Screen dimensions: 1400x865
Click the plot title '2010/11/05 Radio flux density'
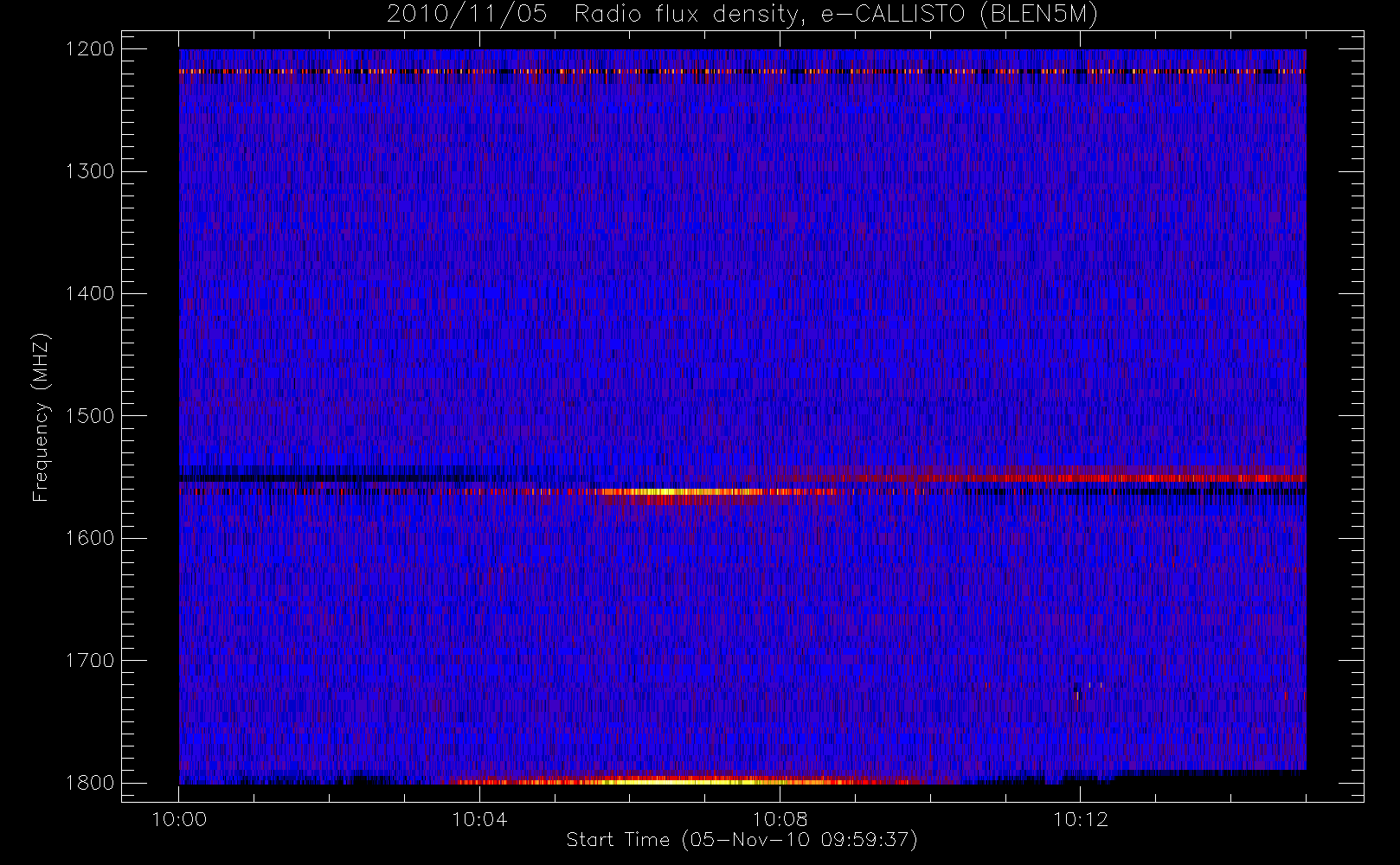[x=742, y=14]
